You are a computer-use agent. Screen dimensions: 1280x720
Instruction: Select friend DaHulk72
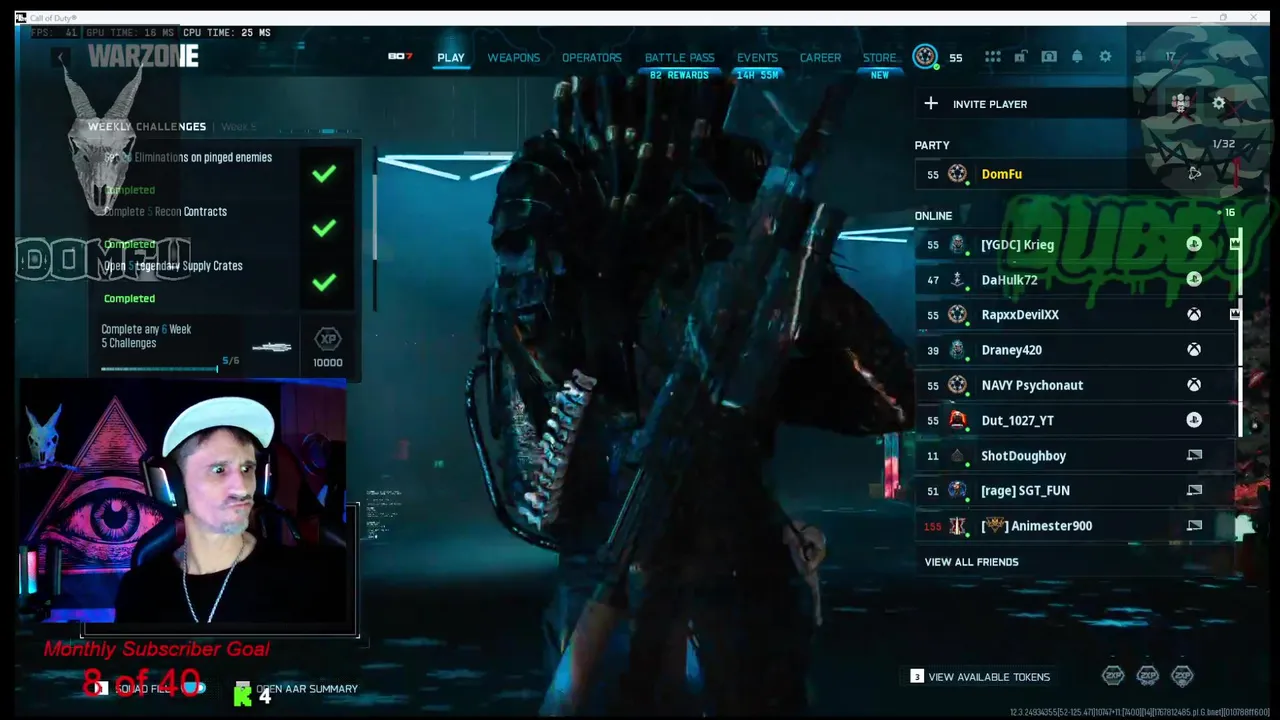[1075, 280]
